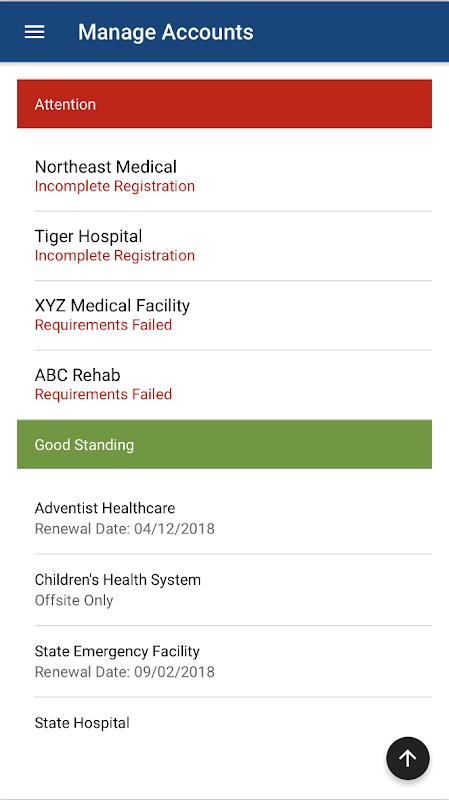Tap Incomplete Registration under Northeast Medical
Viewport: 449px width, 800px height.
tap(115, 186)
